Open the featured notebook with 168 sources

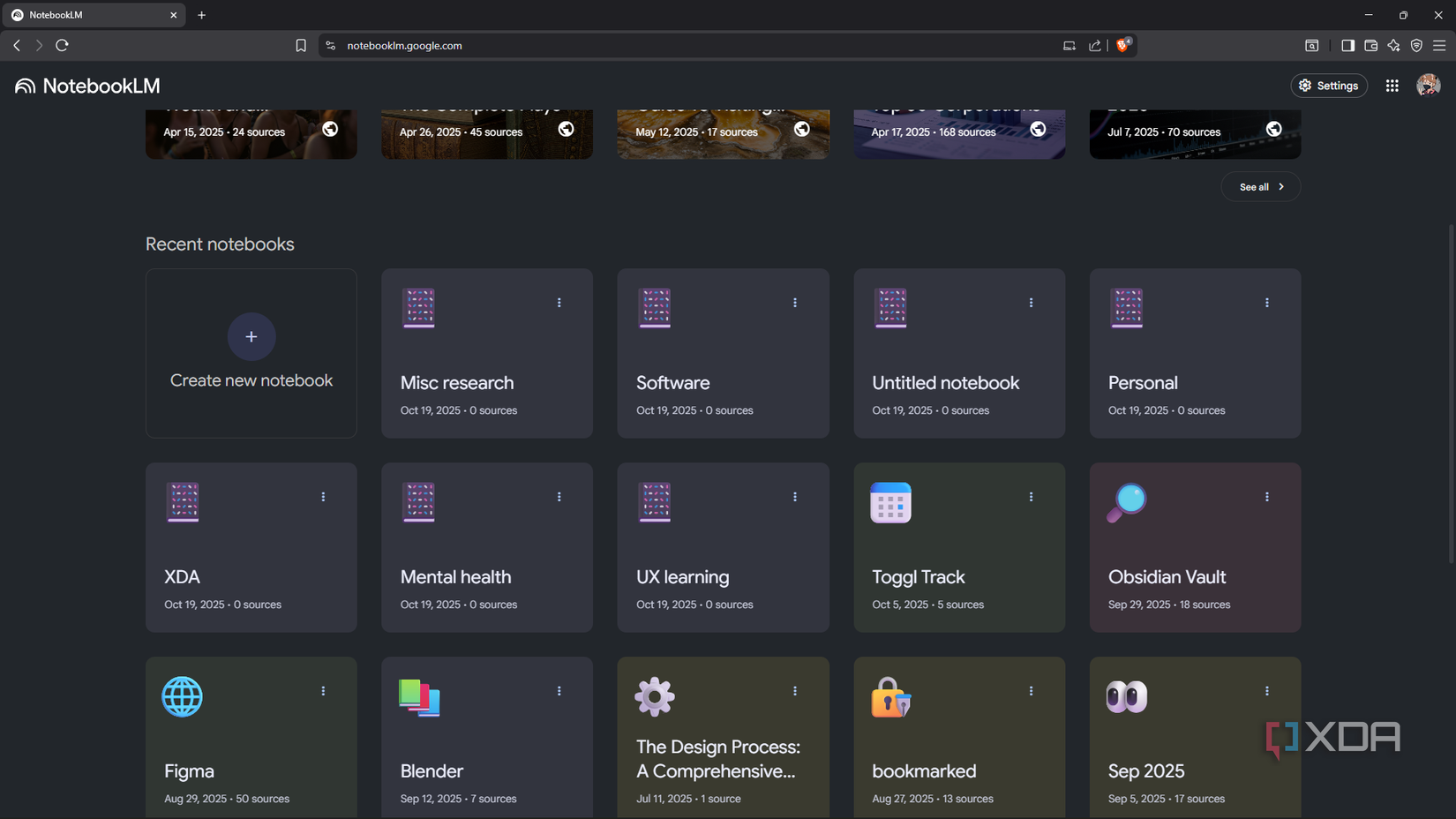click(x=959, y=134)
